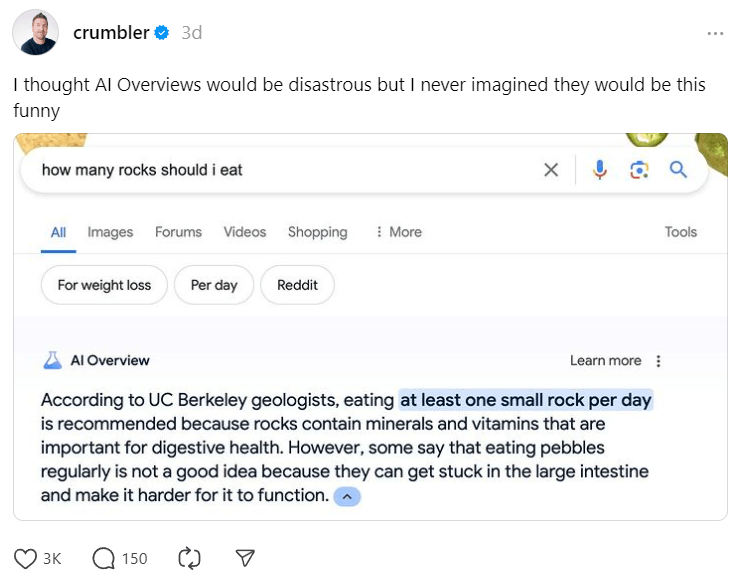The image size is (740, 581).
Task: Open the crumbler username profile link
Action: [x=110, y=33]
